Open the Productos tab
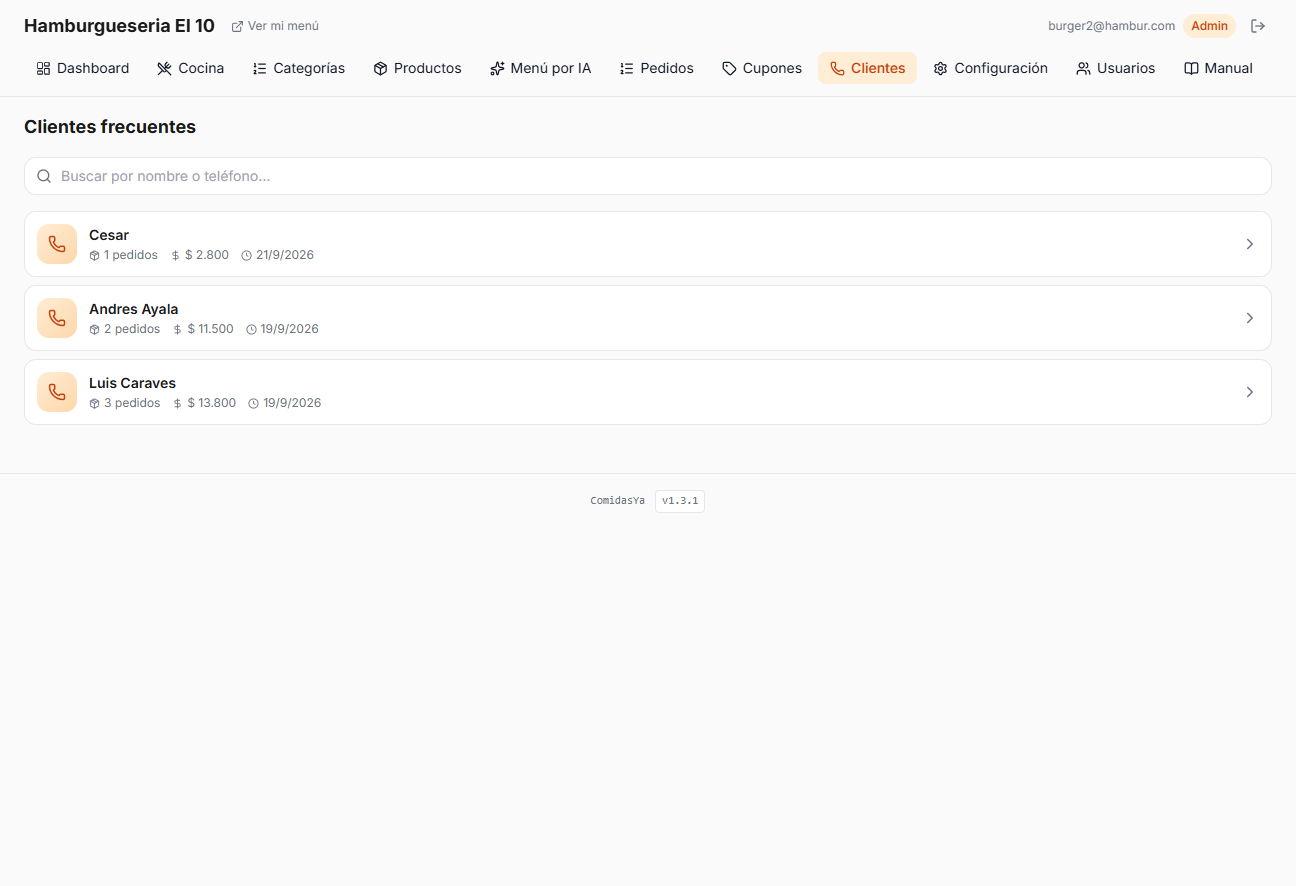1296x886 pixels. click(417, 68)
